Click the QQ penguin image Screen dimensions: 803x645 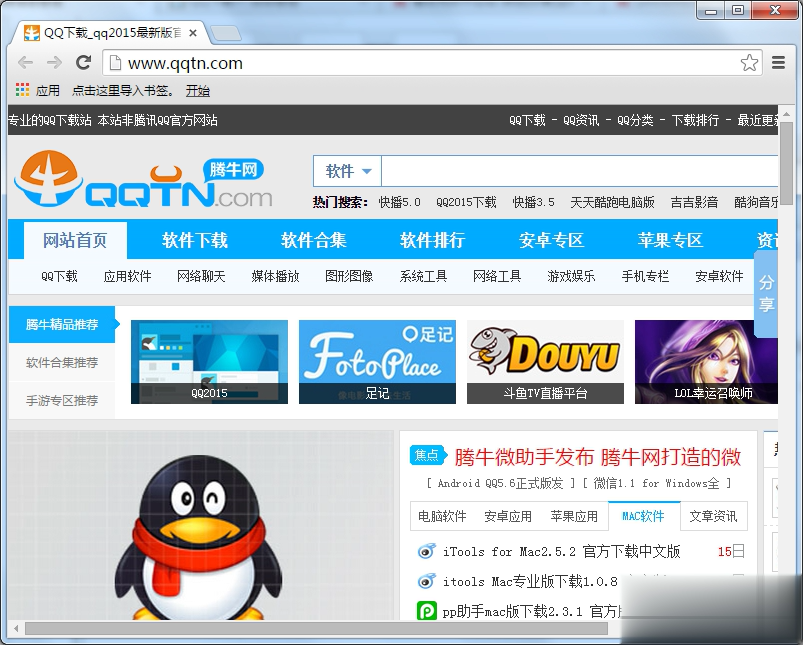[x=198, y=537]
